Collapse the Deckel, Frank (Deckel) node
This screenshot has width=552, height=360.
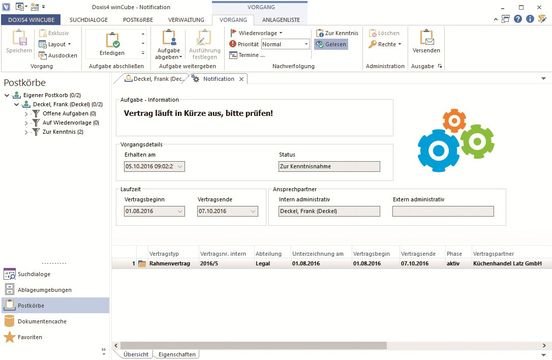click(x=16, y=105)
